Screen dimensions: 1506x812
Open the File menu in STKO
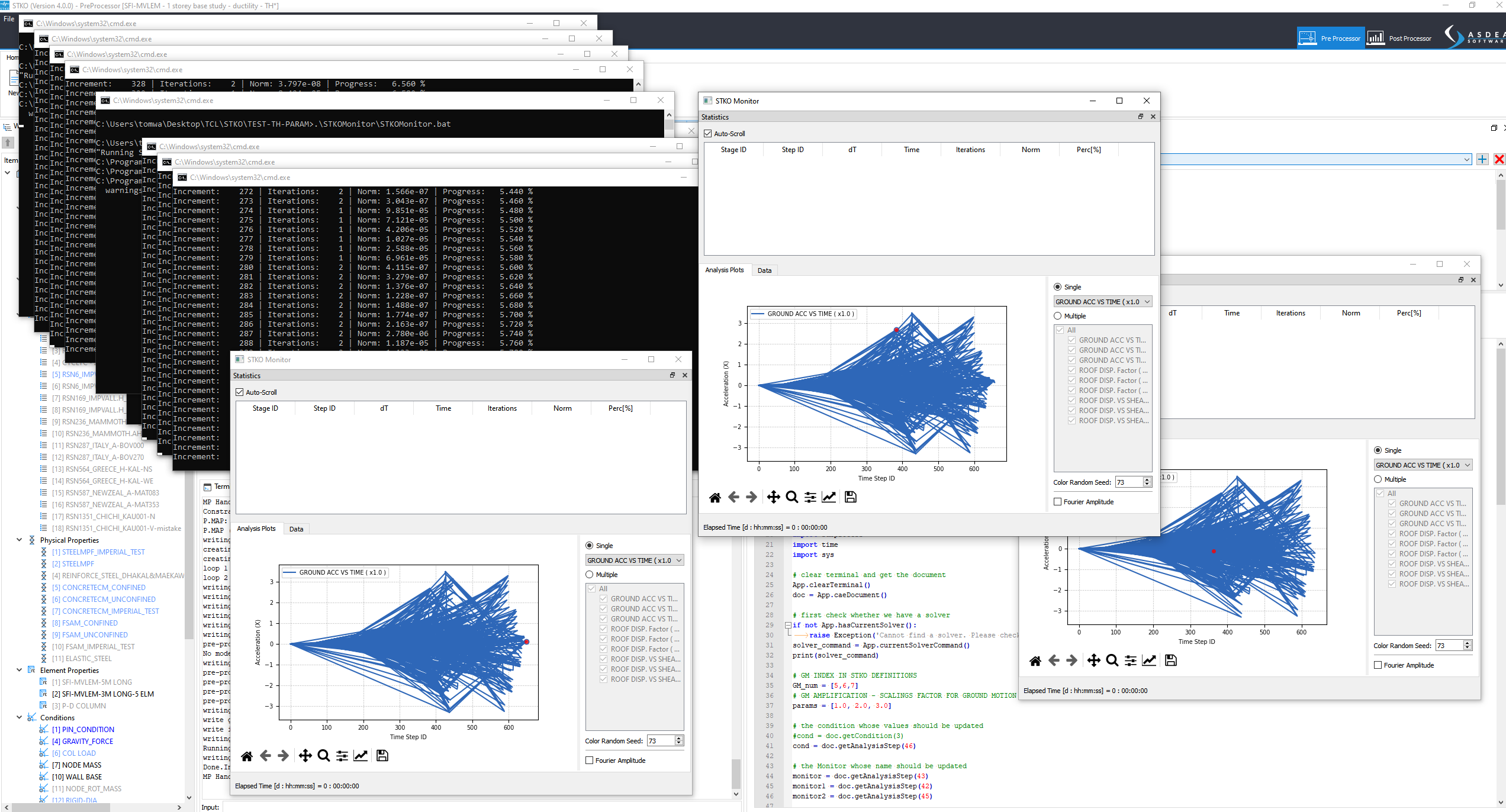click(x=9, y=19)
